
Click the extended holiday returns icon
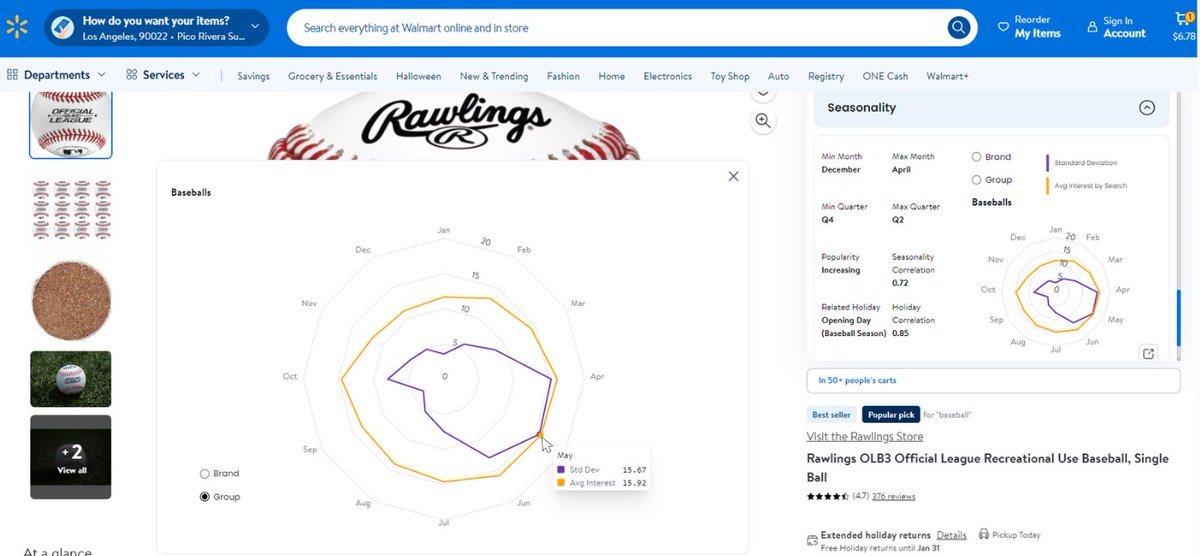pos(812,540)
